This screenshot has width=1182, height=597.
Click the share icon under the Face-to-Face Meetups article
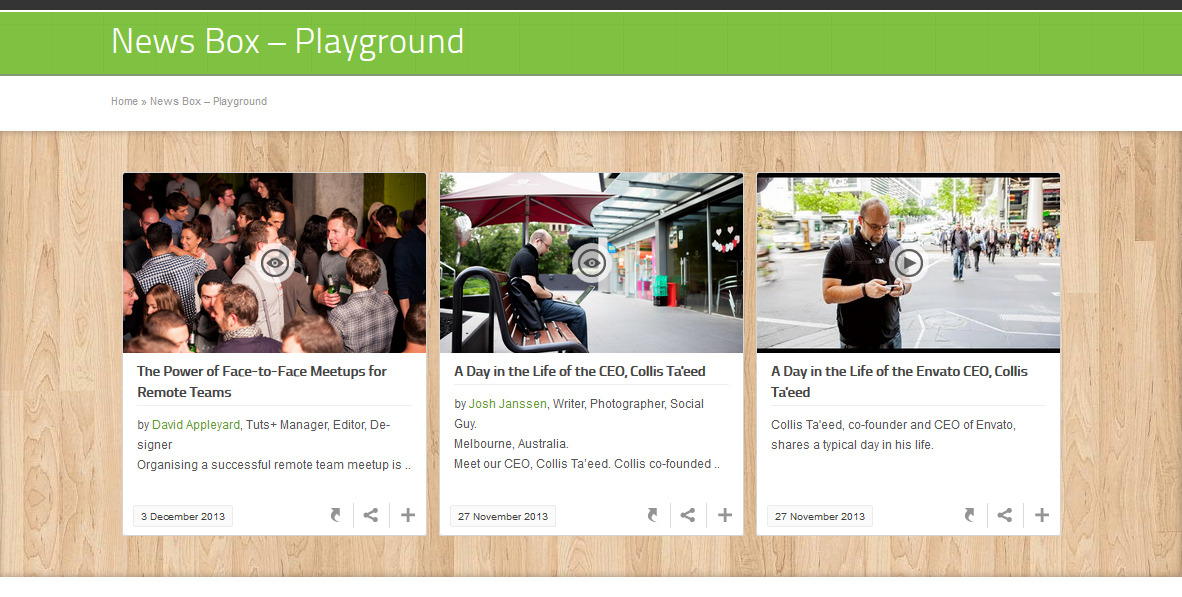[371, 514]
